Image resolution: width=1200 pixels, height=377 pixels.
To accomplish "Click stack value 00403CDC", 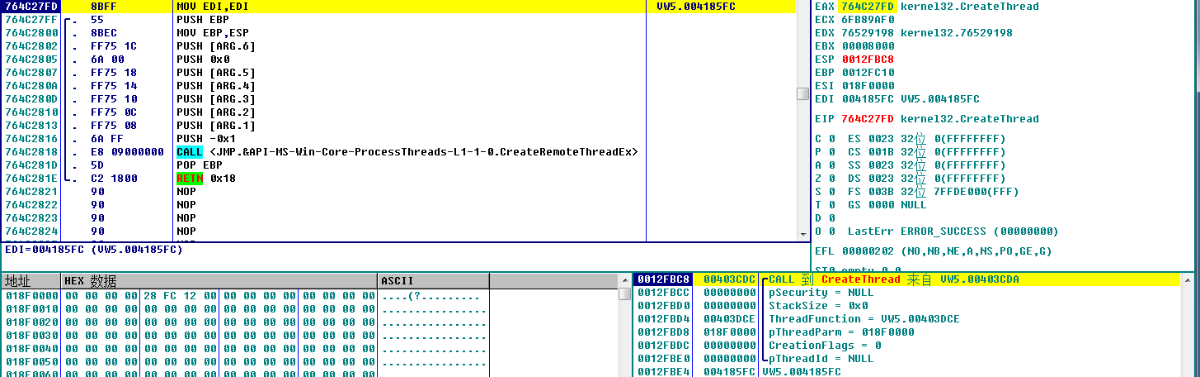I will [x=729, y=279].
